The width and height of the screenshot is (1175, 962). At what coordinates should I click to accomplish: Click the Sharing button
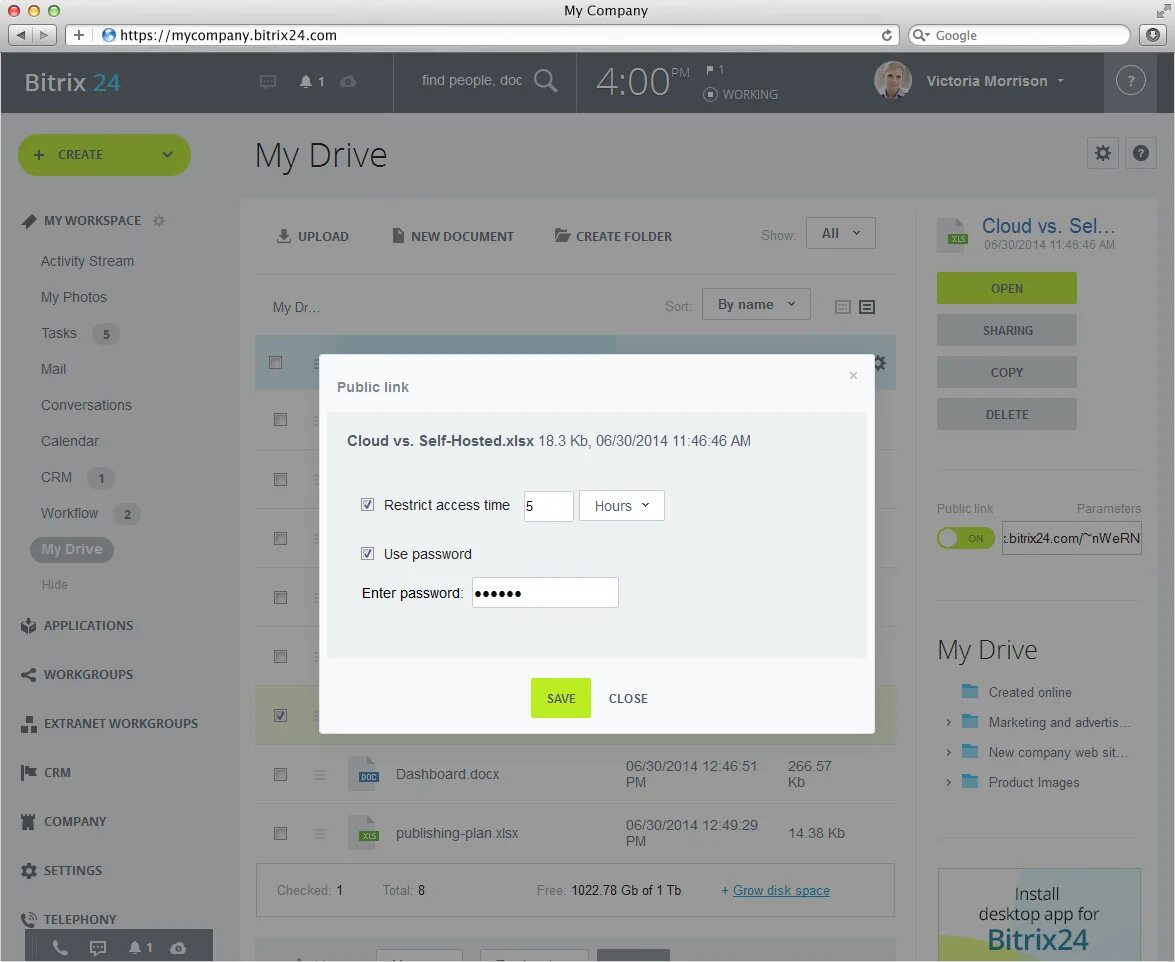tap(1006, 330)
